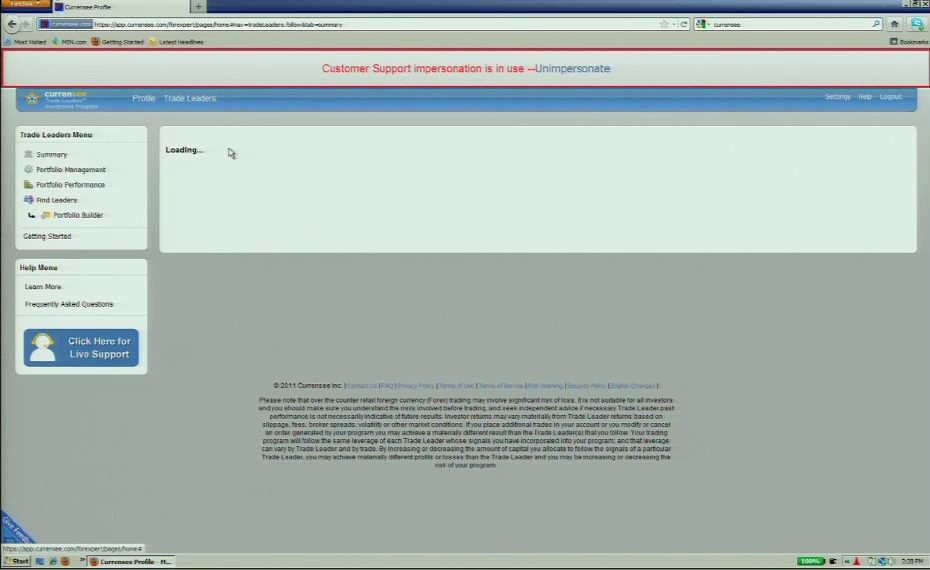Click the Privacy Policy footer link
Viewport: 930px width, 570px height.
click(416, 386)
